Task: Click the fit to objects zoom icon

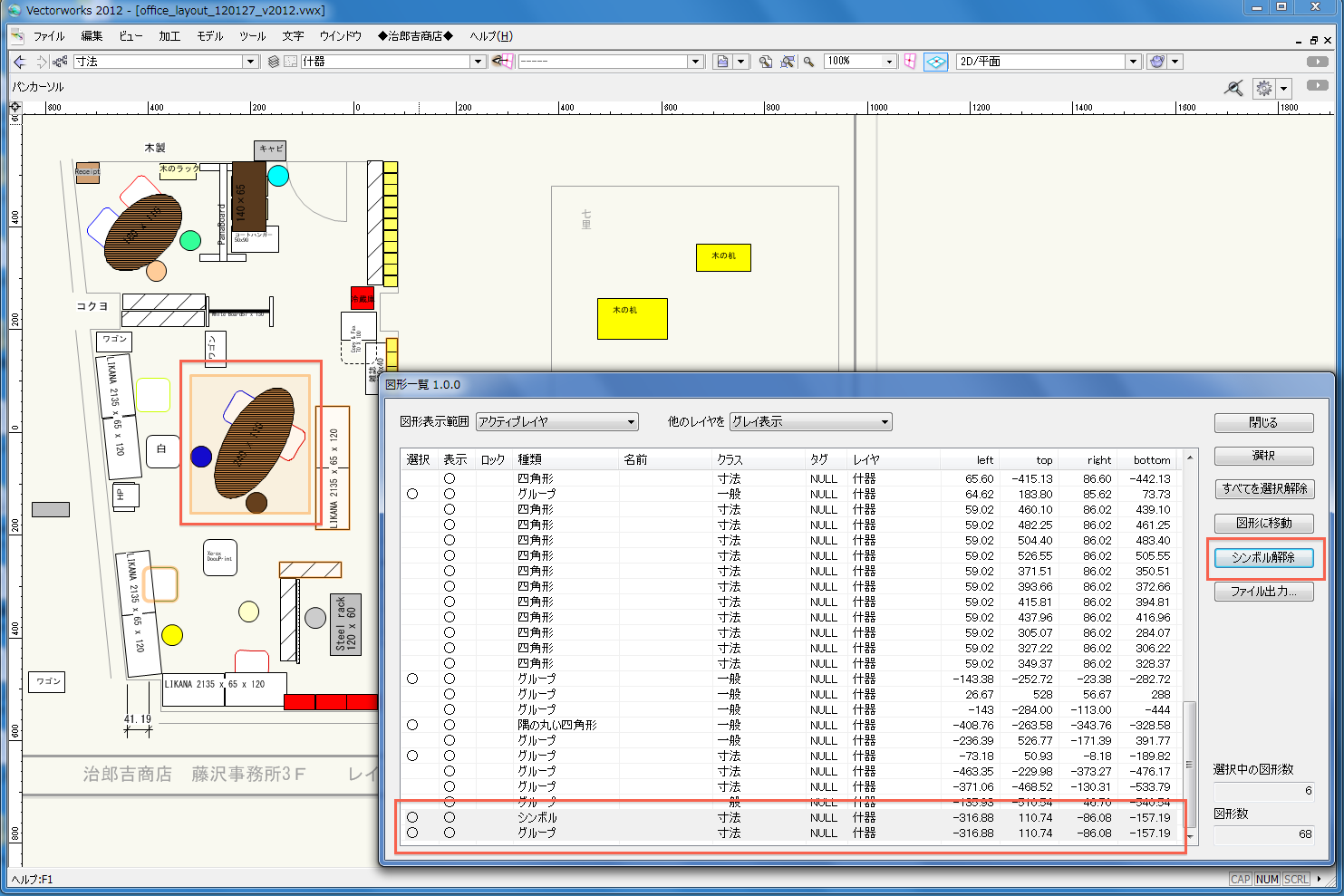Action: coord(788,62)
